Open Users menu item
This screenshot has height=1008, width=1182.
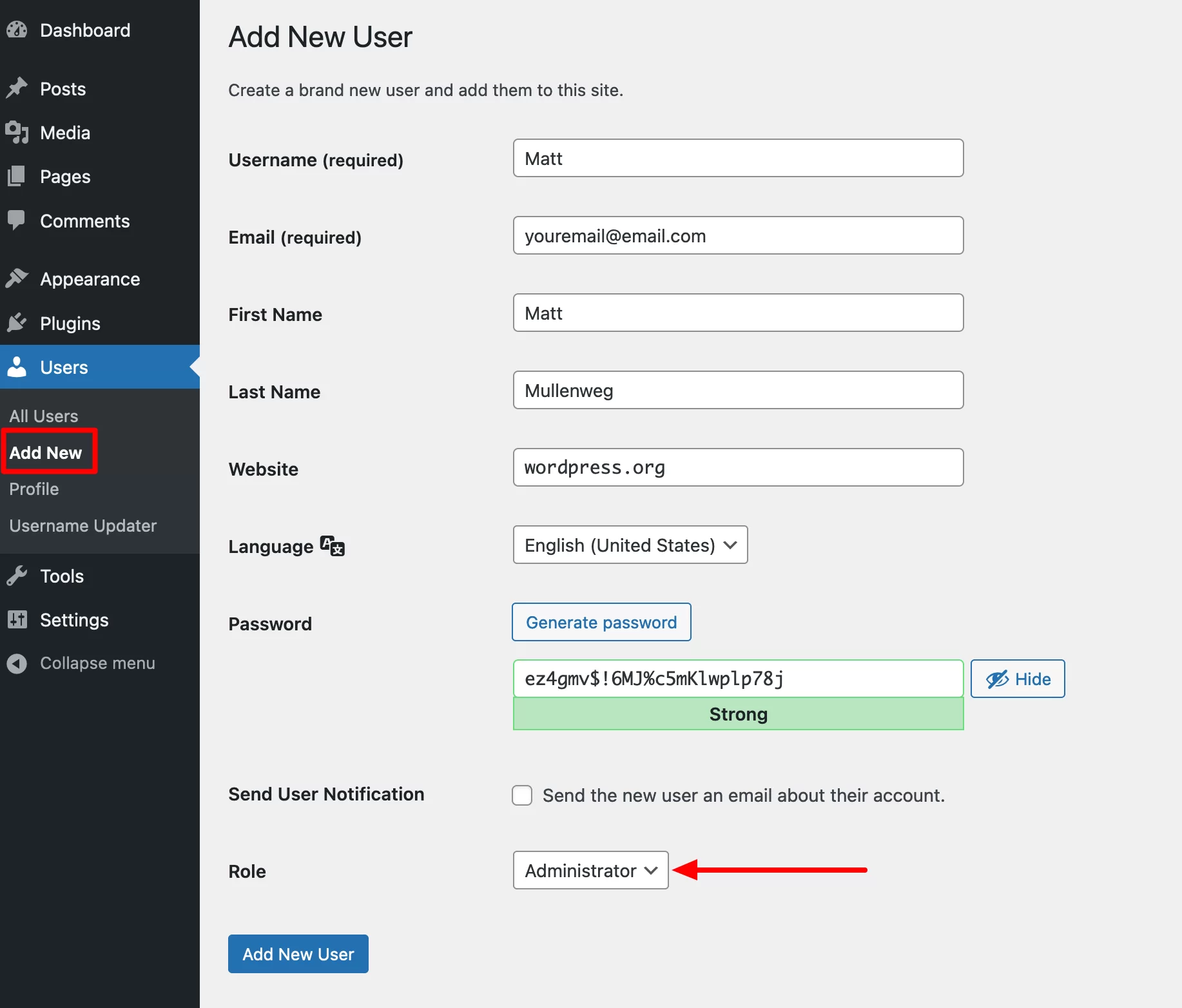[100, 367]
